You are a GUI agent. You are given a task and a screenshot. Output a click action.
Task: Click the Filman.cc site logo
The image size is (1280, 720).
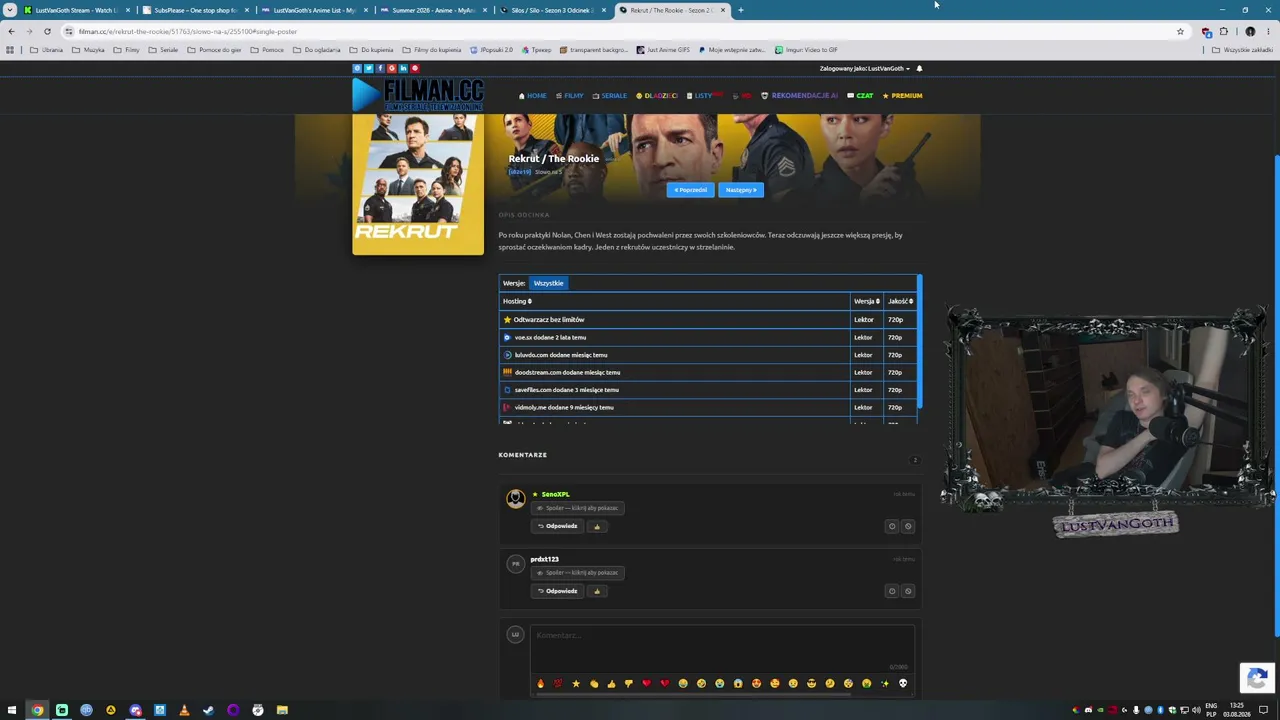click(418, 95)
